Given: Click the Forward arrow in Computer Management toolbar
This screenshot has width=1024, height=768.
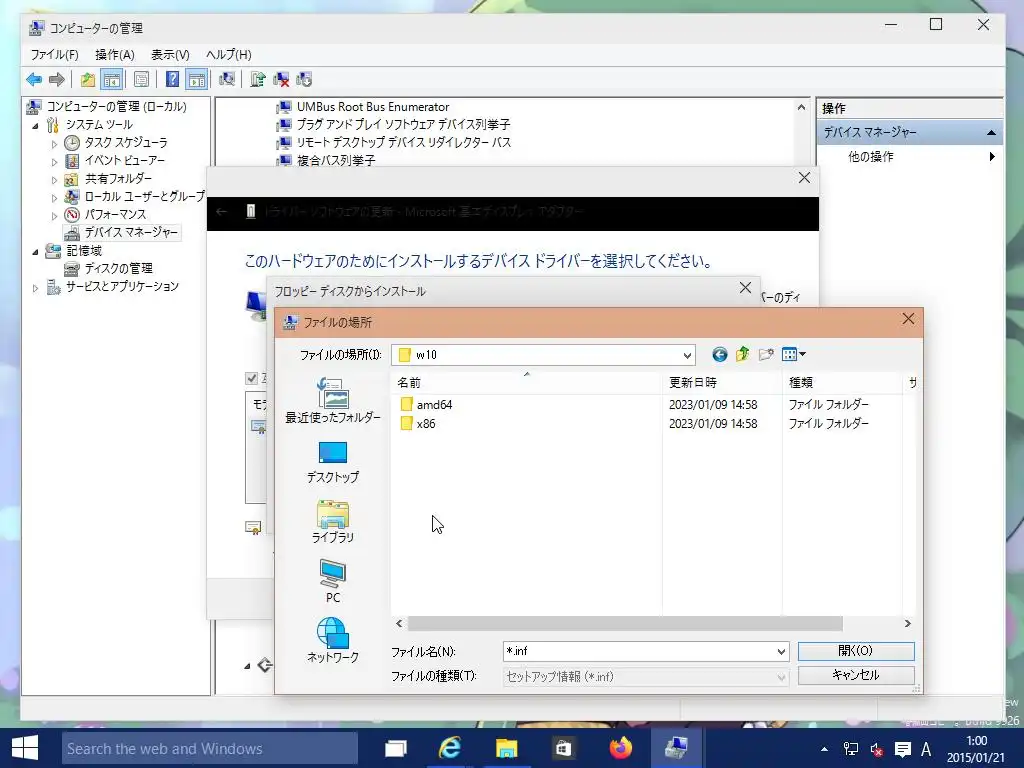Looking at the screenshot, I should [x=57, y=80].
